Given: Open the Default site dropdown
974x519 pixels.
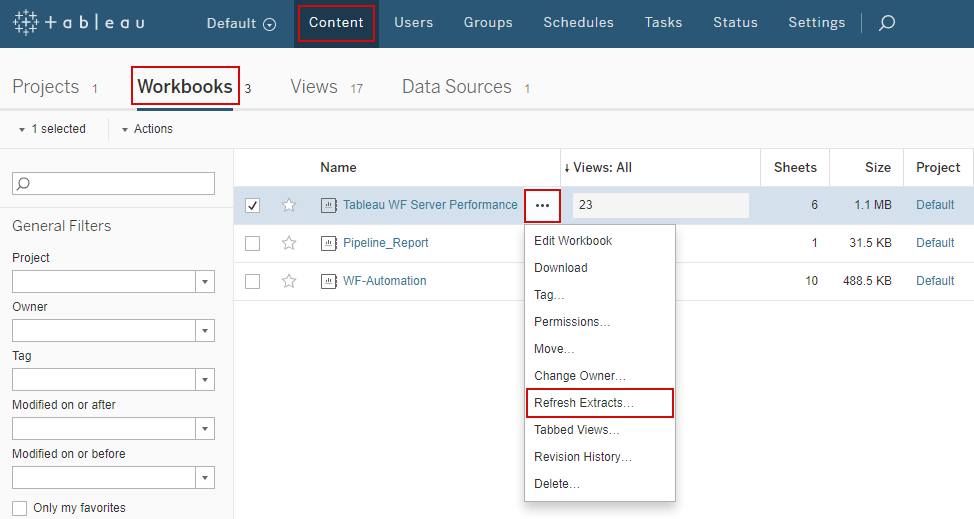Looking at the screenshot, I should tap(241, 24).
